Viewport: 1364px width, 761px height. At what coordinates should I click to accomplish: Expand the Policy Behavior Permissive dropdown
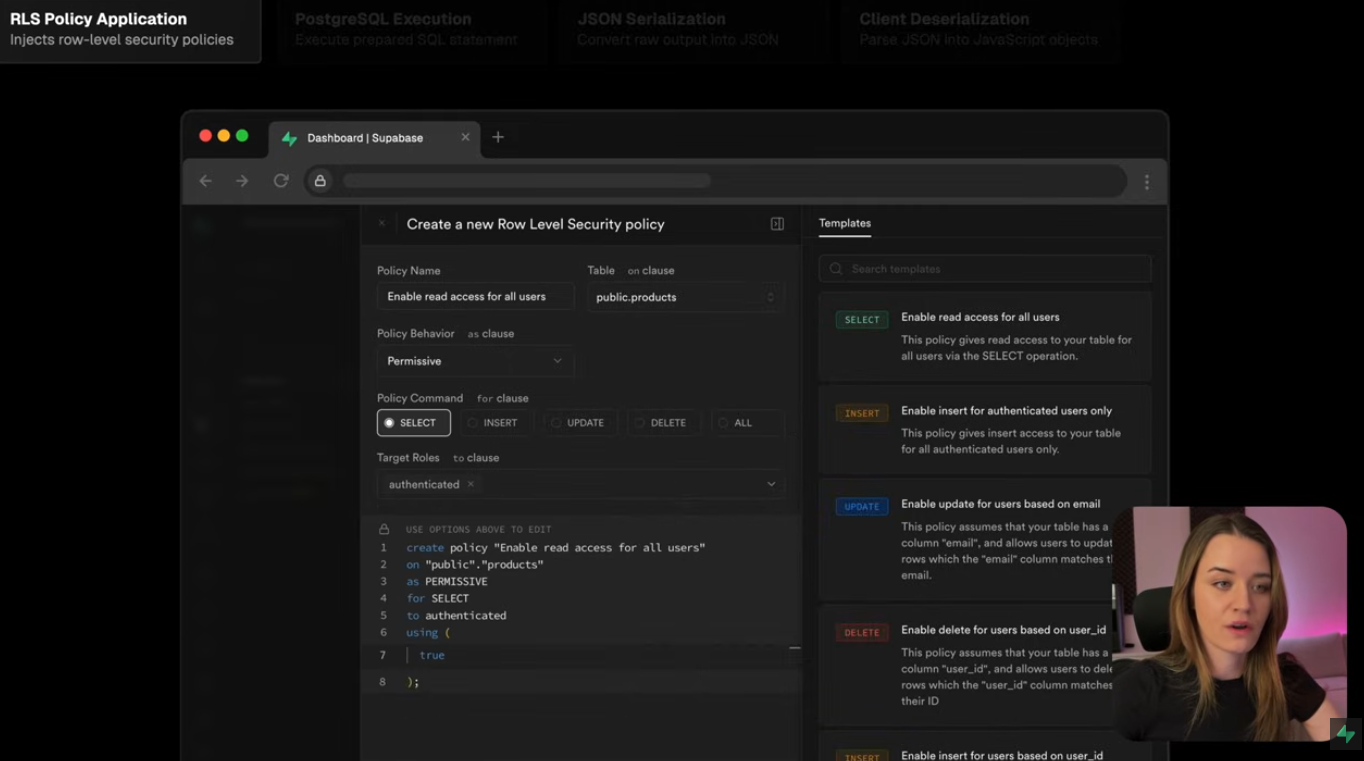point(476,361)
